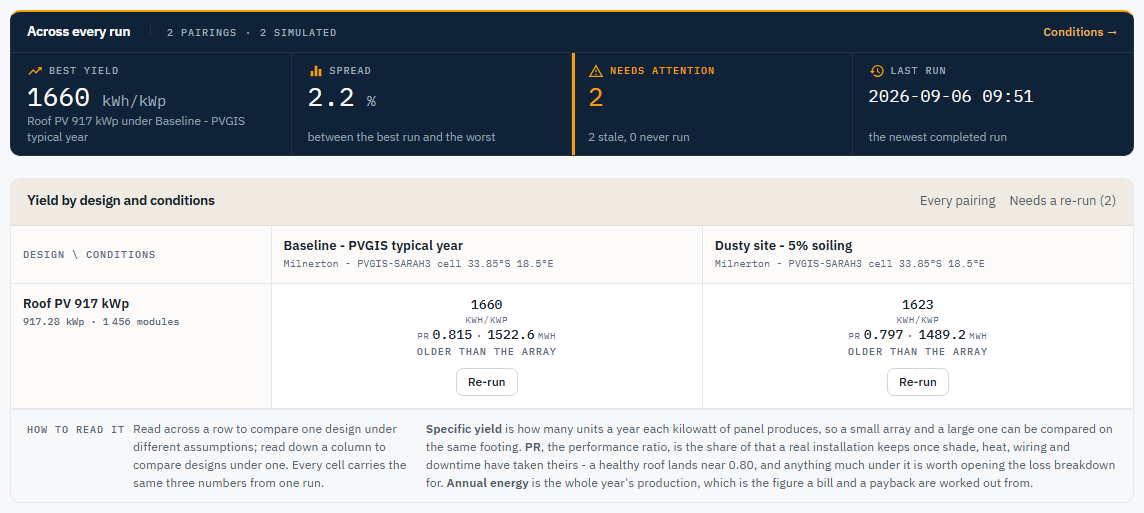
Task: Click the Yield by design and conditions heading
Action: tap(121, 200)
